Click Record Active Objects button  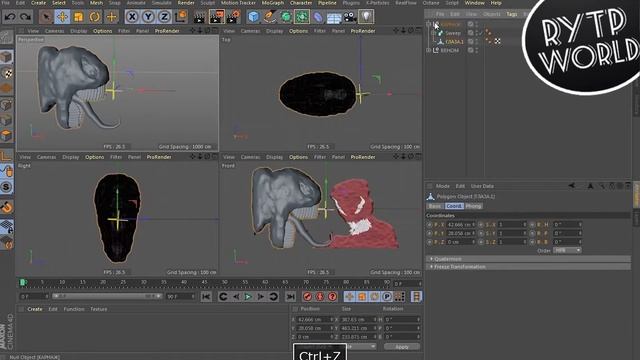(307, 297)
